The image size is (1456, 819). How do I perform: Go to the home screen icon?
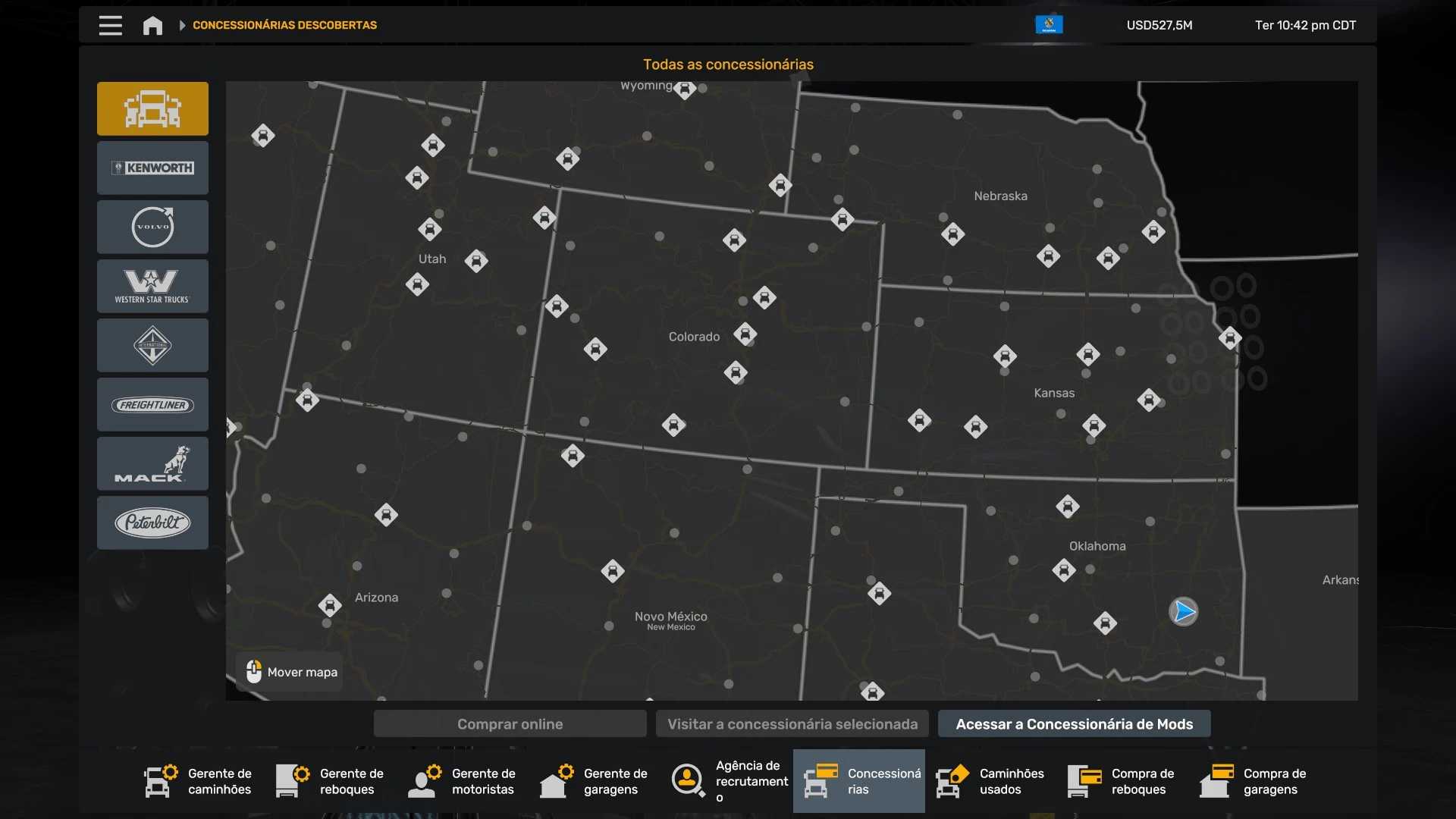(152, 26)
